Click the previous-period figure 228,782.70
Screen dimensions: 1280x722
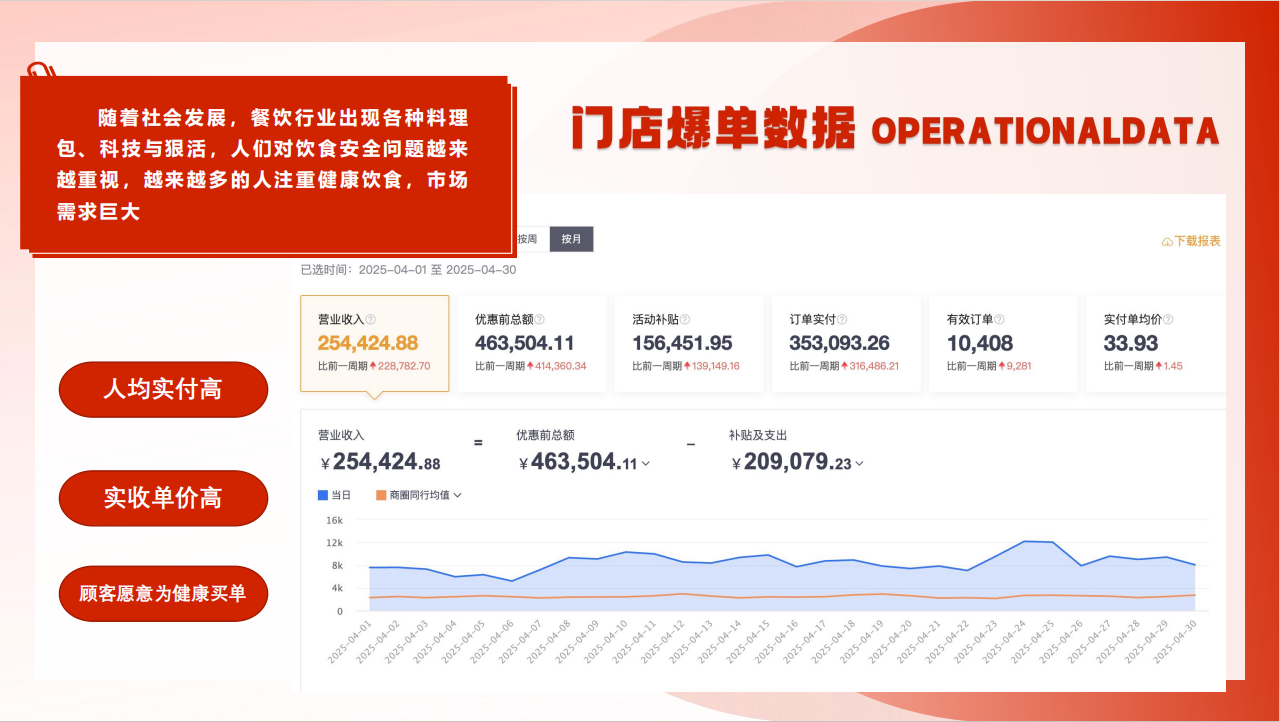click(x=404, y=366)
